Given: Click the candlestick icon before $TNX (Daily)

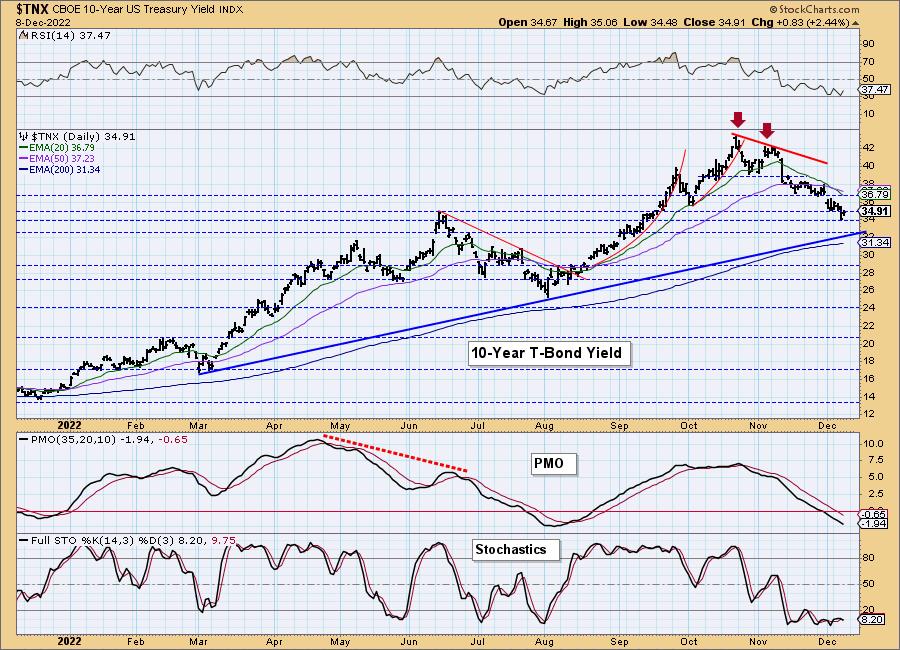Looking at the screenshot, I should (x=24, y=137).
